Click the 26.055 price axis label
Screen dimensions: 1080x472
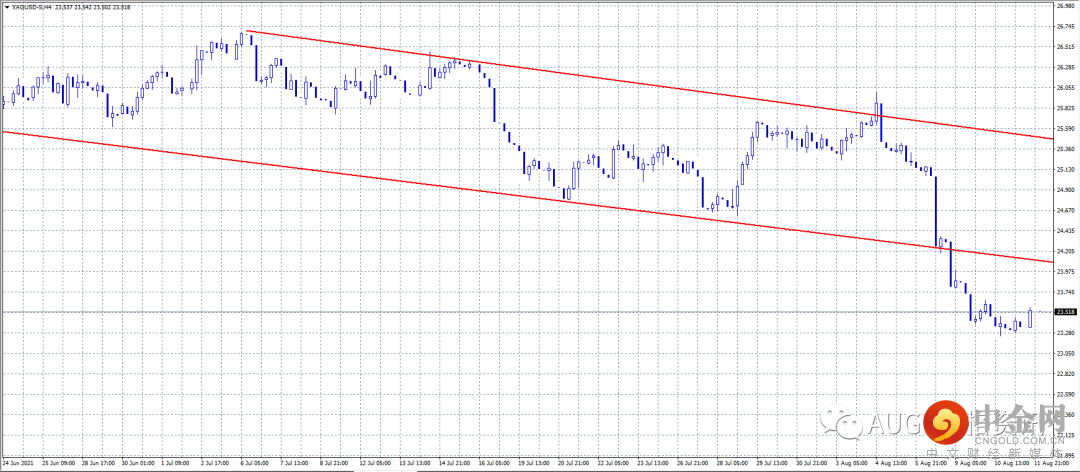click(x=1066, y=88)
